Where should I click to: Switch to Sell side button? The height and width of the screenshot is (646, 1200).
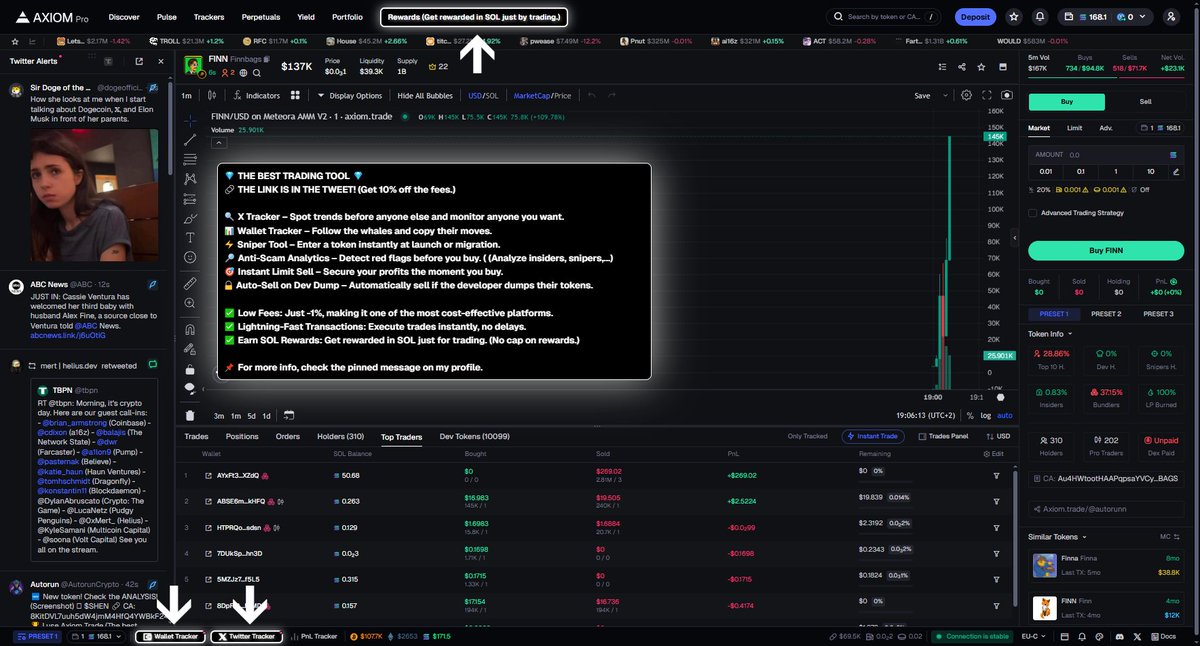(x=1146, y=101)
